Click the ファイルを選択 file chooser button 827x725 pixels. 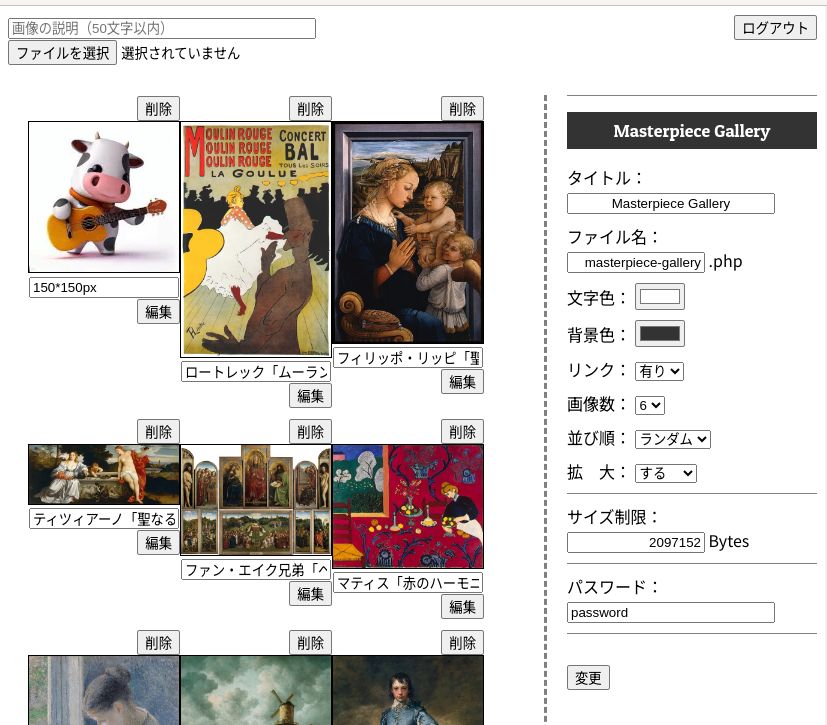tap(62, 53)
